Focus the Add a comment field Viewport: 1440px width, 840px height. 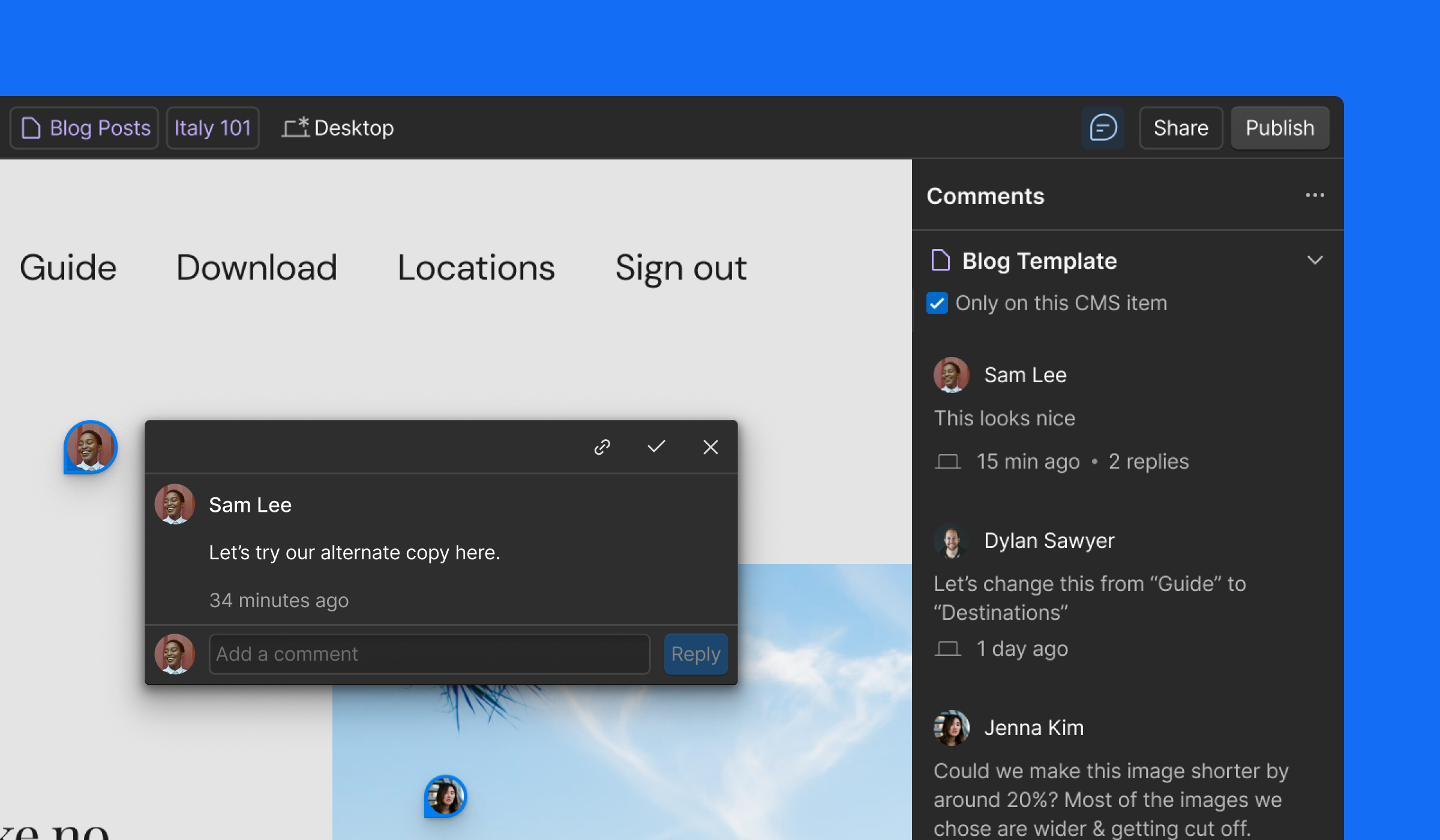click(429, 653)
